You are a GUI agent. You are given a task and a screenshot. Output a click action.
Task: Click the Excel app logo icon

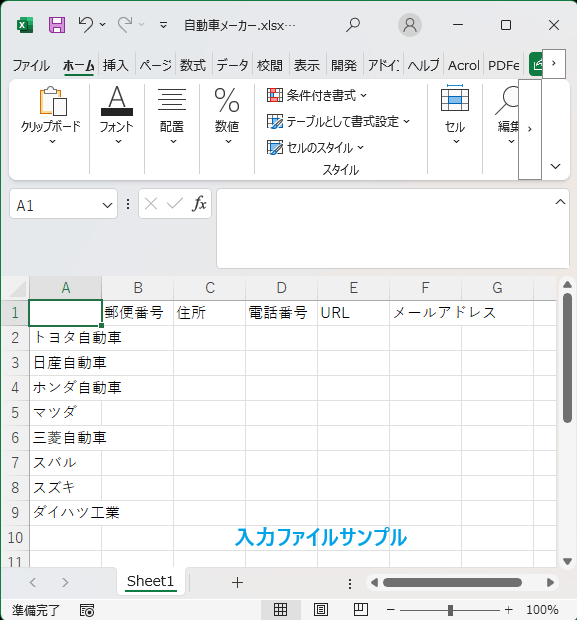pyautogui.click(x=25, y=25)
